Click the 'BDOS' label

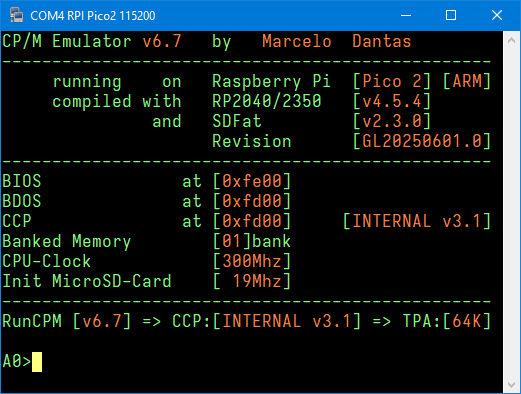tap(22, 201)
